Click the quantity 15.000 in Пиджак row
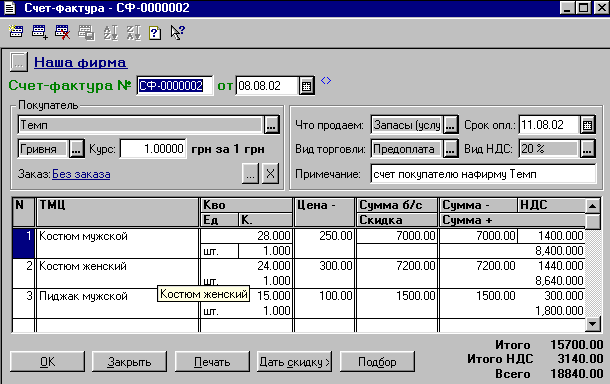Screen dimensions: 610x384 click(273, 296)
